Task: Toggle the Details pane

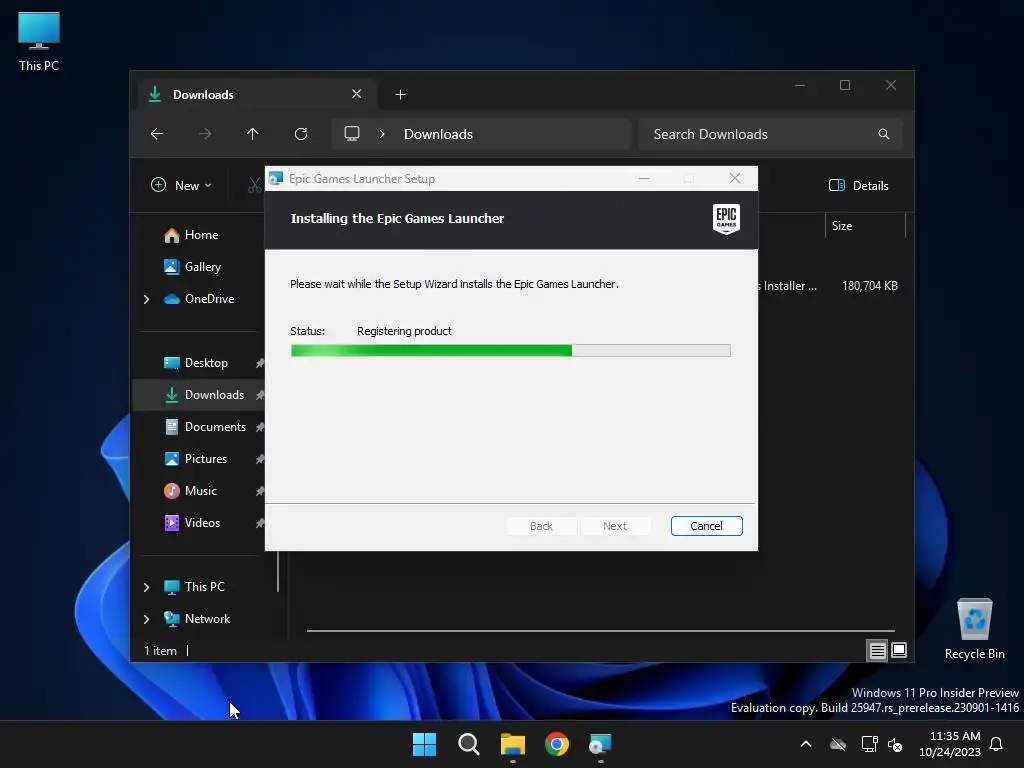Action: [x=859, y=185]
